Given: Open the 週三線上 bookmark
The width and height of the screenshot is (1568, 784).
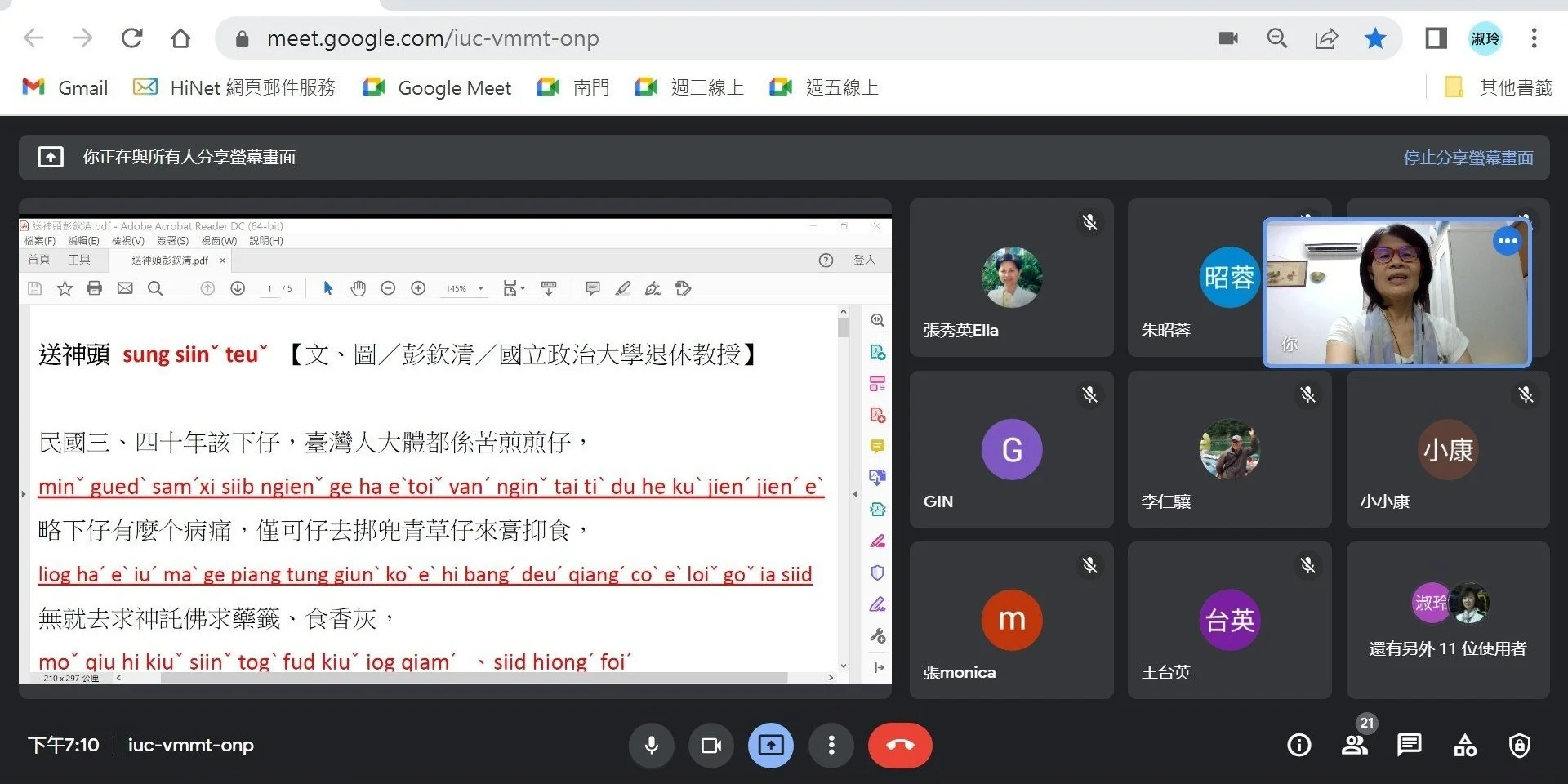Looking at the screenshot, I should point(689,87).
